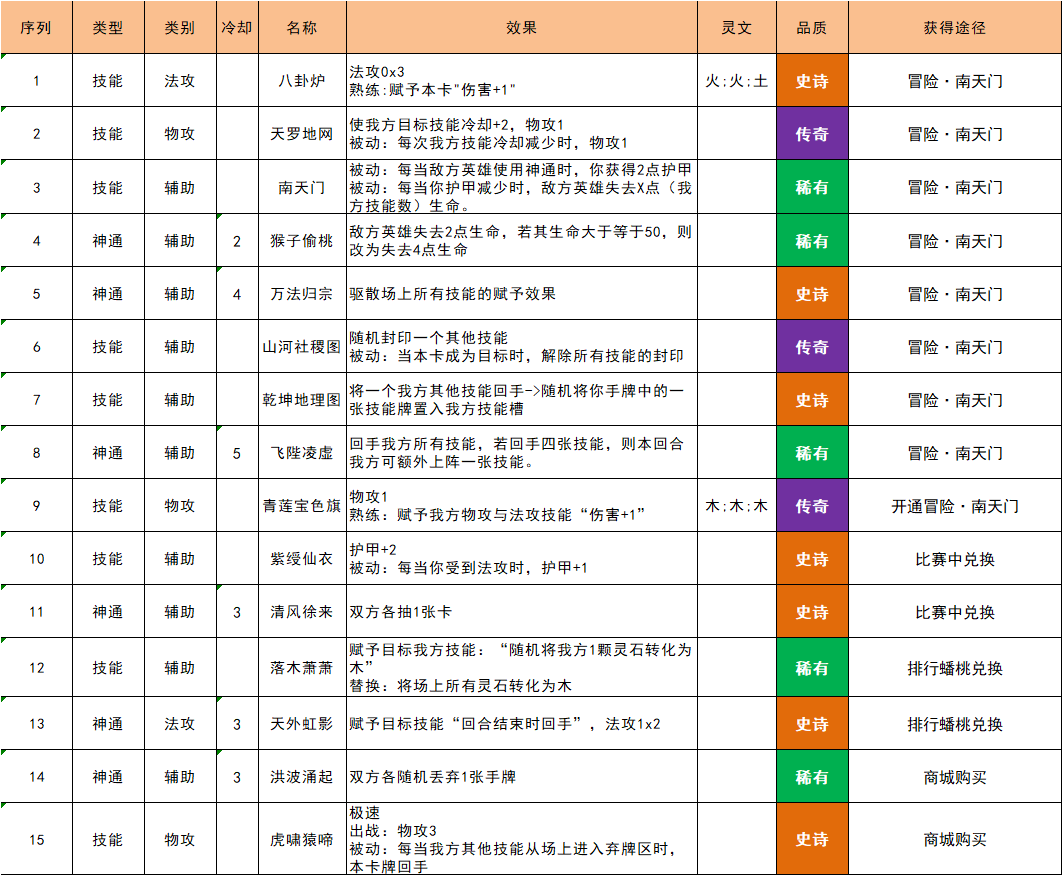Click the 类别 column header
Screen dimensions: 1062x875
point(180,28)
